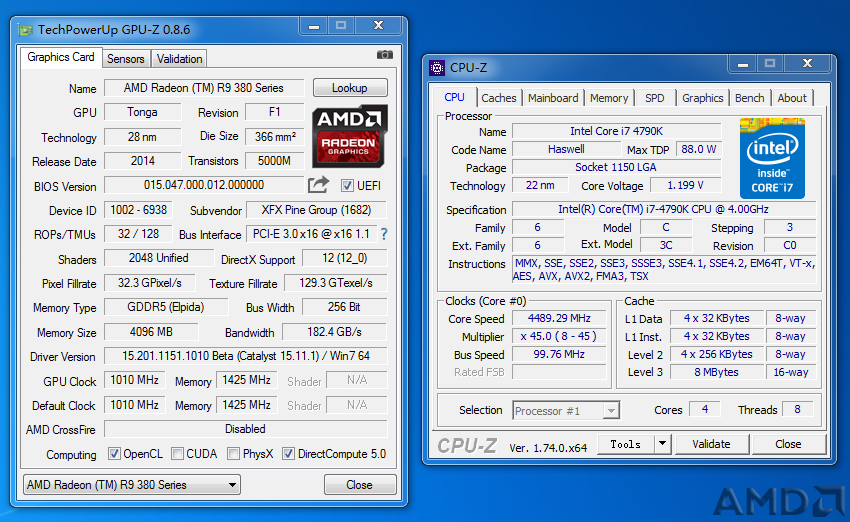Click the Cores value 4

tap(705, 409)
